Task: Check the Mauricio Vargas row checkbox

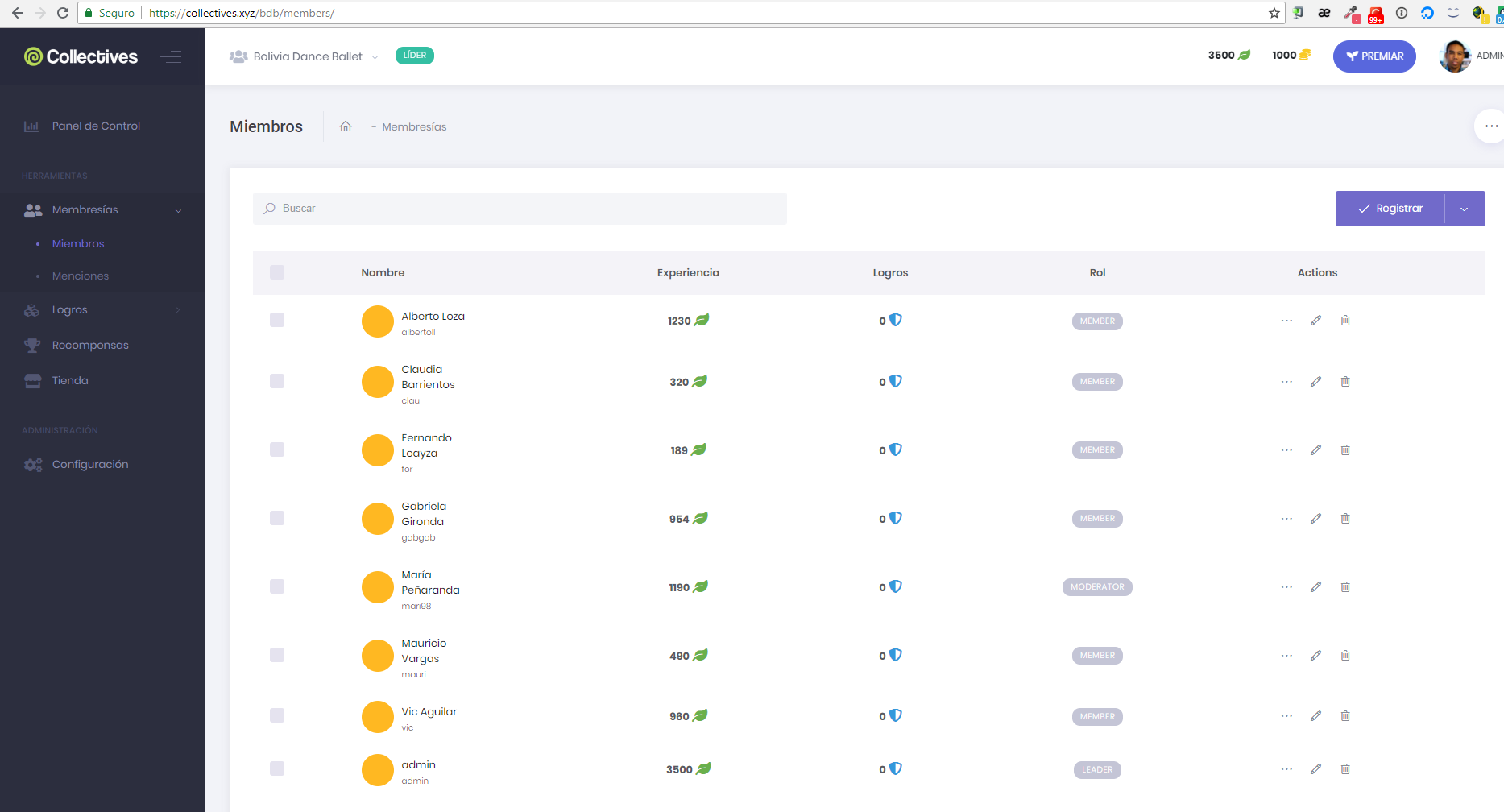Action: point(277,655)
